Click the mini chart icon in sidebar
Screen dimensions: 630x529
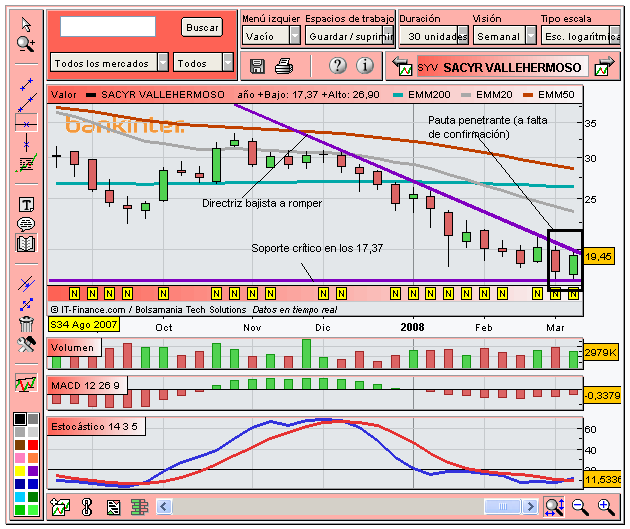coord(26,382)
